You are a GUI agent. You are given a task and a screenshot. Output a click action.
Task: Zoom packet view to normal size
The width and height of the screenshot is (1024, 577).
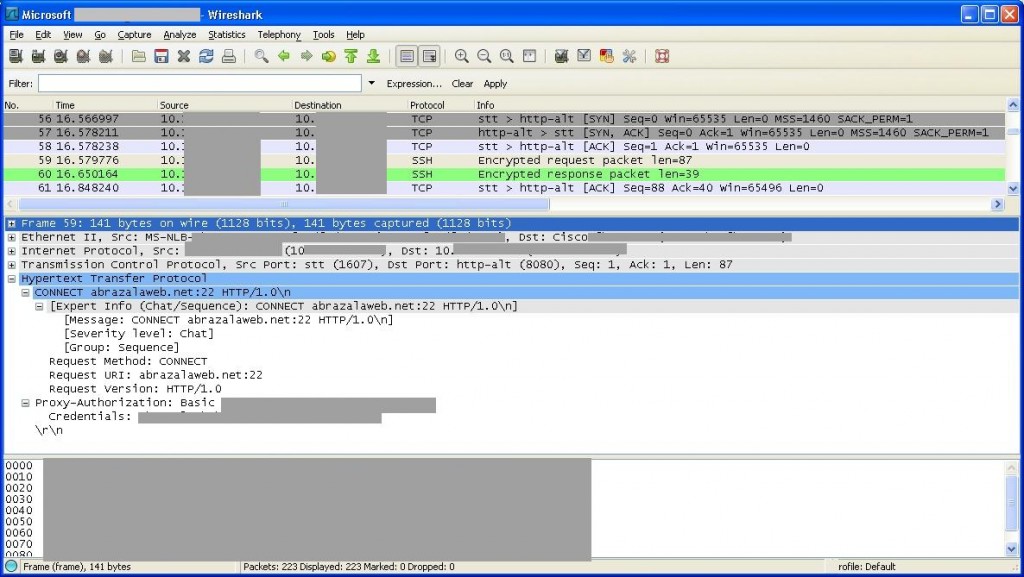(x=507, y=56)
